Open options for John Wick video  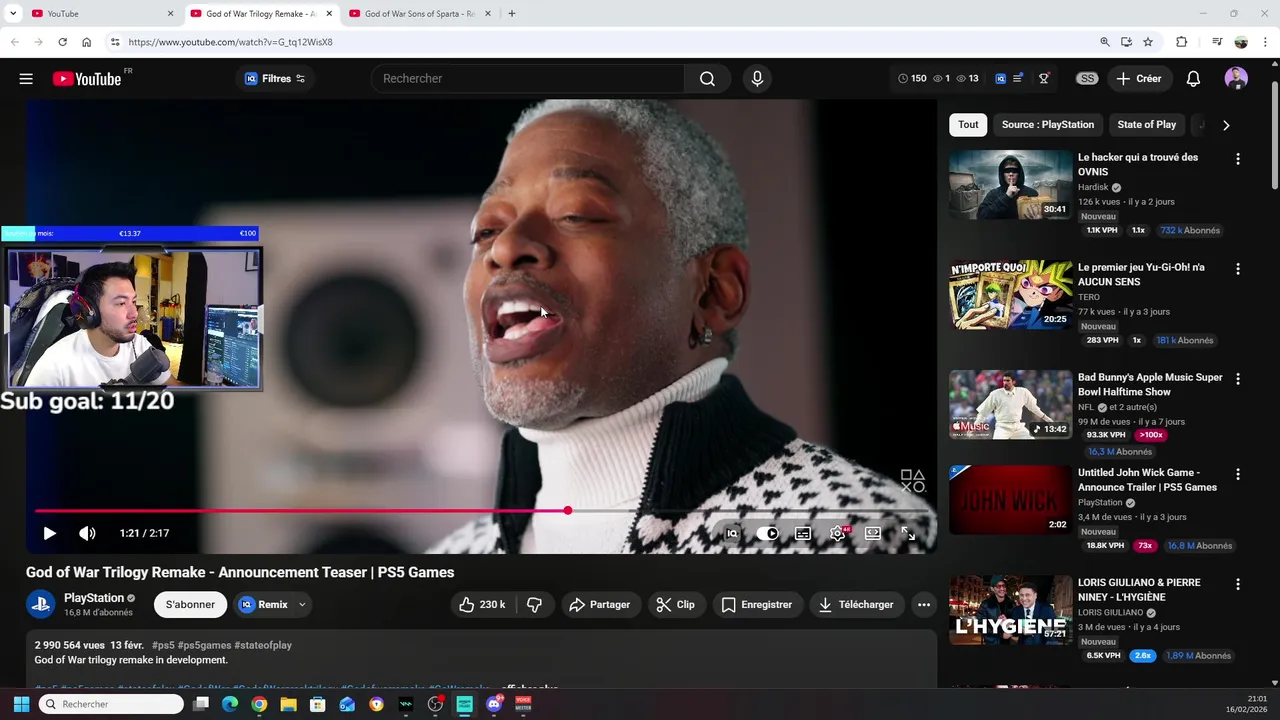coord(1238,474)
